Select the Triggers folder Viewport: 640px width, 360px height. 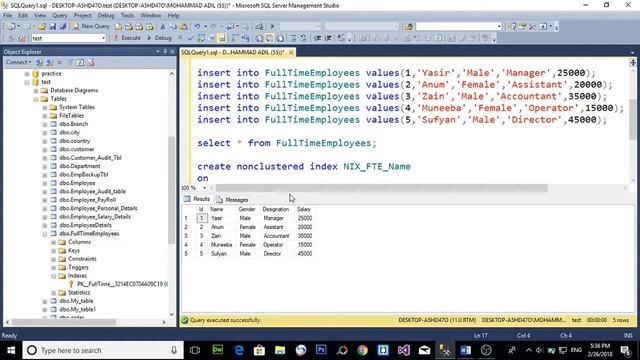(78, 267)
